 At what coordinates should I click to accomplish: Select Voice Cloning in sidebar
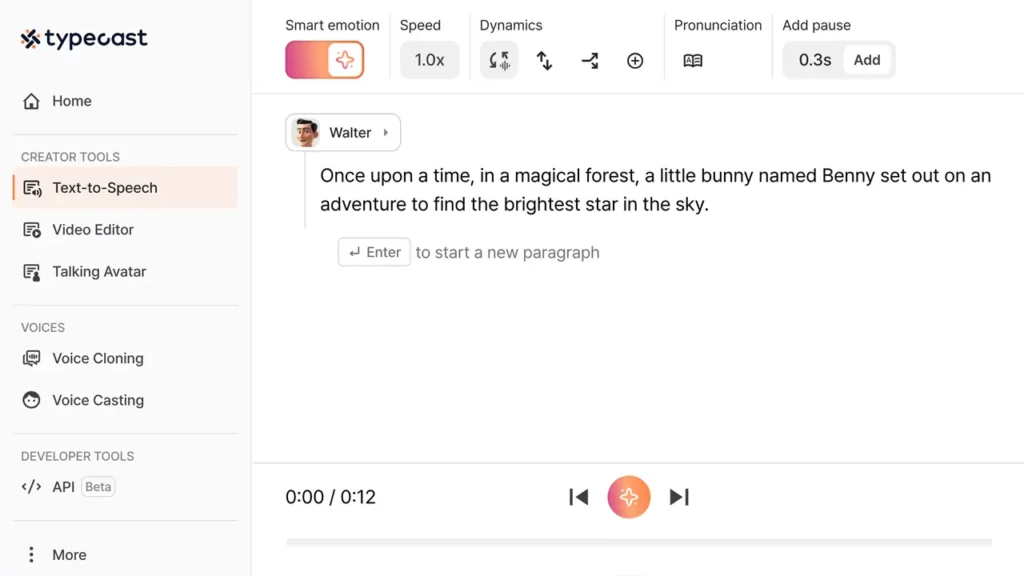click(x=97, y=359)
